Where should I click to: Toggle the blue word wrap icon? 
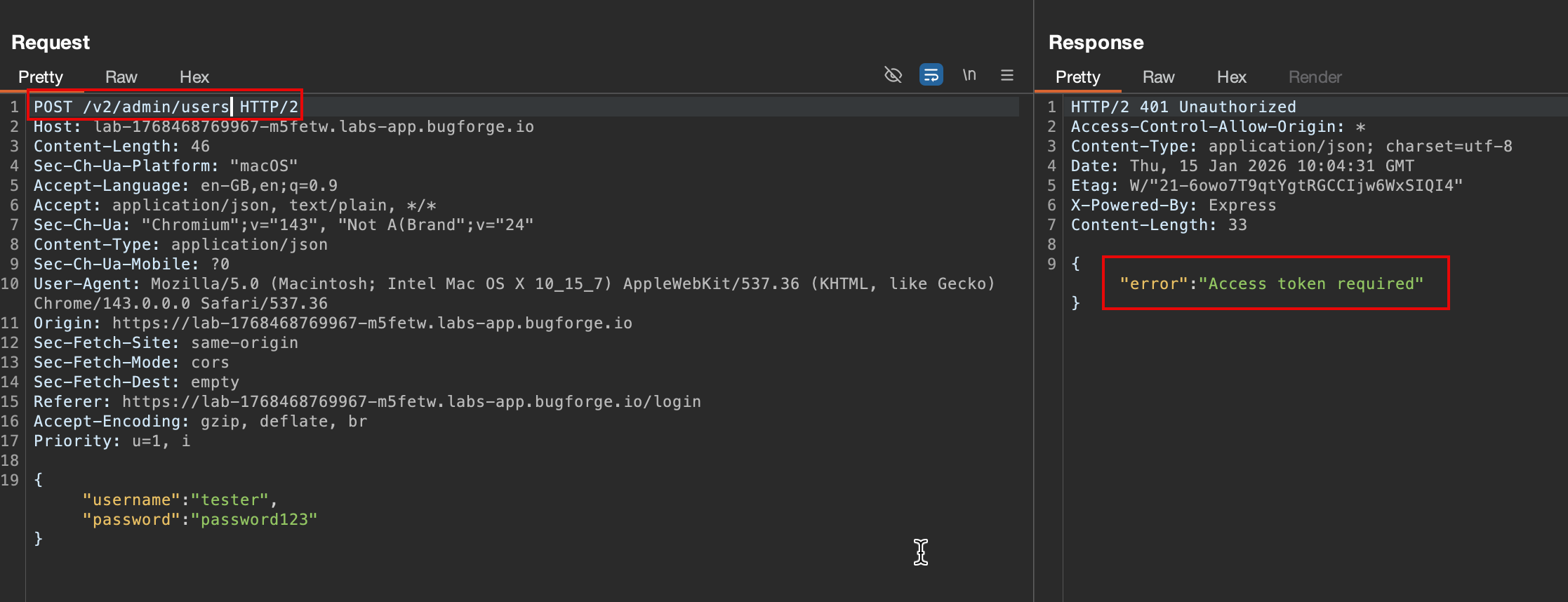click(x=931, y=75)
